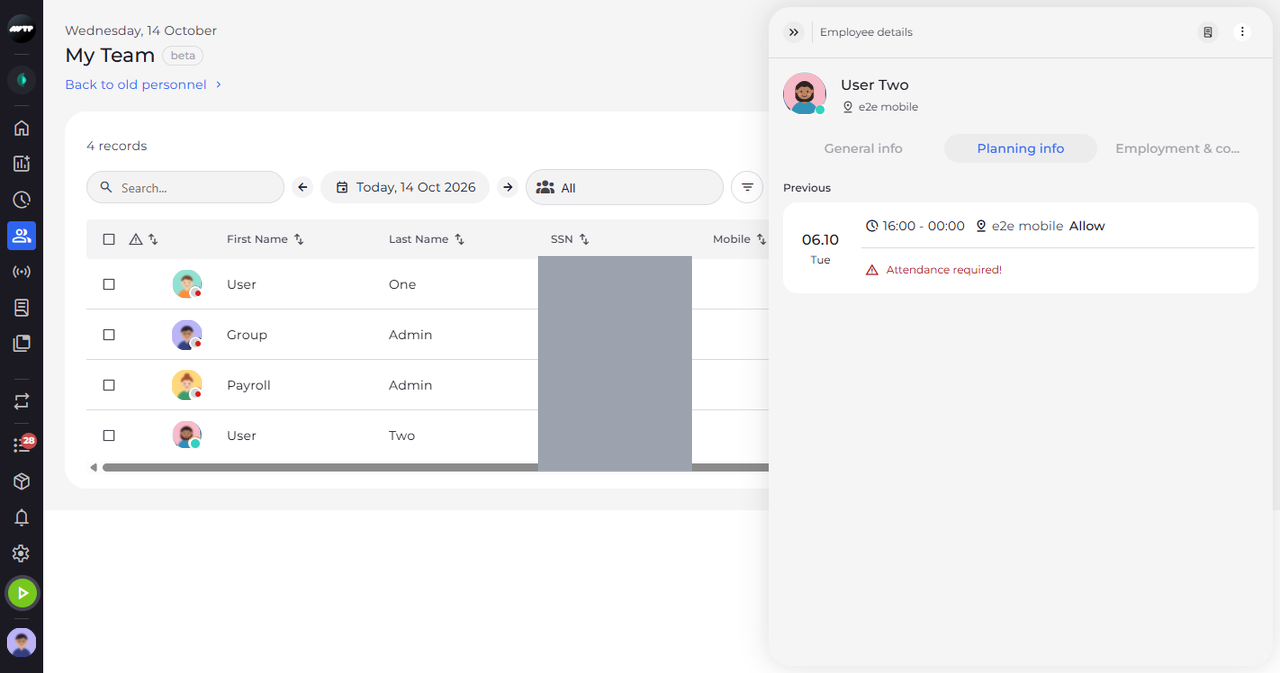Open the live broadcast signal icon in sidebar
Image resolution: width=1280 pixels, height=673 pixels.
[21, 272]
